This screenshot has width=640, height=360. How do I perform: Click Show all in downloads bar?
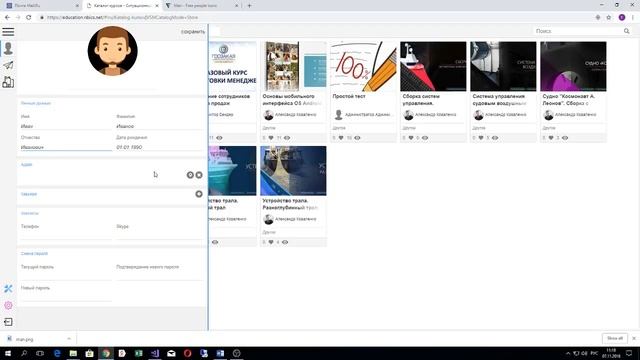[615, 338]
